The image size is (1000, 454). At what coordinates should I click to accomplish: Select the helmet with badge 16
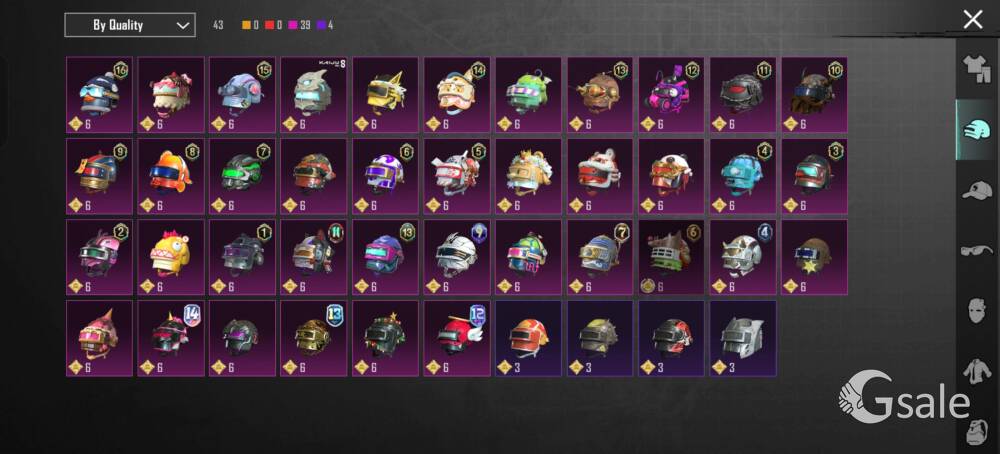[99, 95]
